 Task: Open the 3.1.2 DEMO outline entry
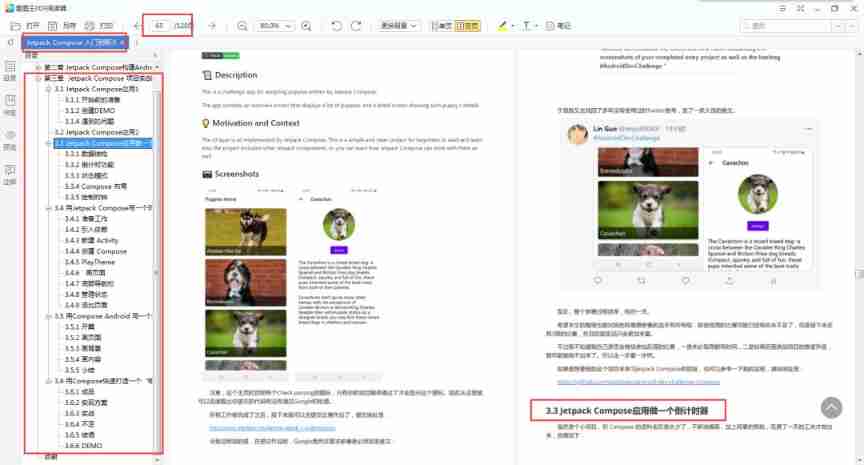[x=89, y=110]
